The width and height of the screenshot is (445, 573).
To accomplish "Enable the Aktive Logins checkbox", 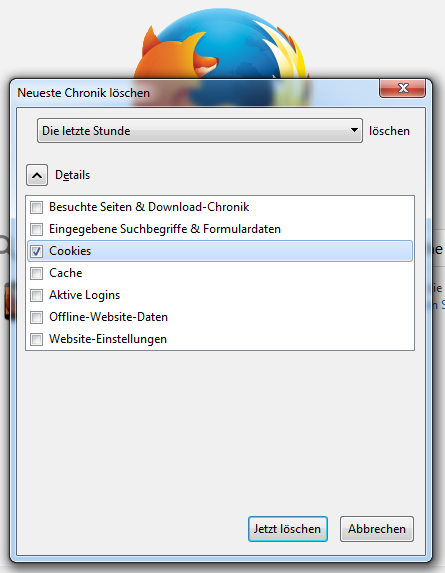I will (37, 295).
